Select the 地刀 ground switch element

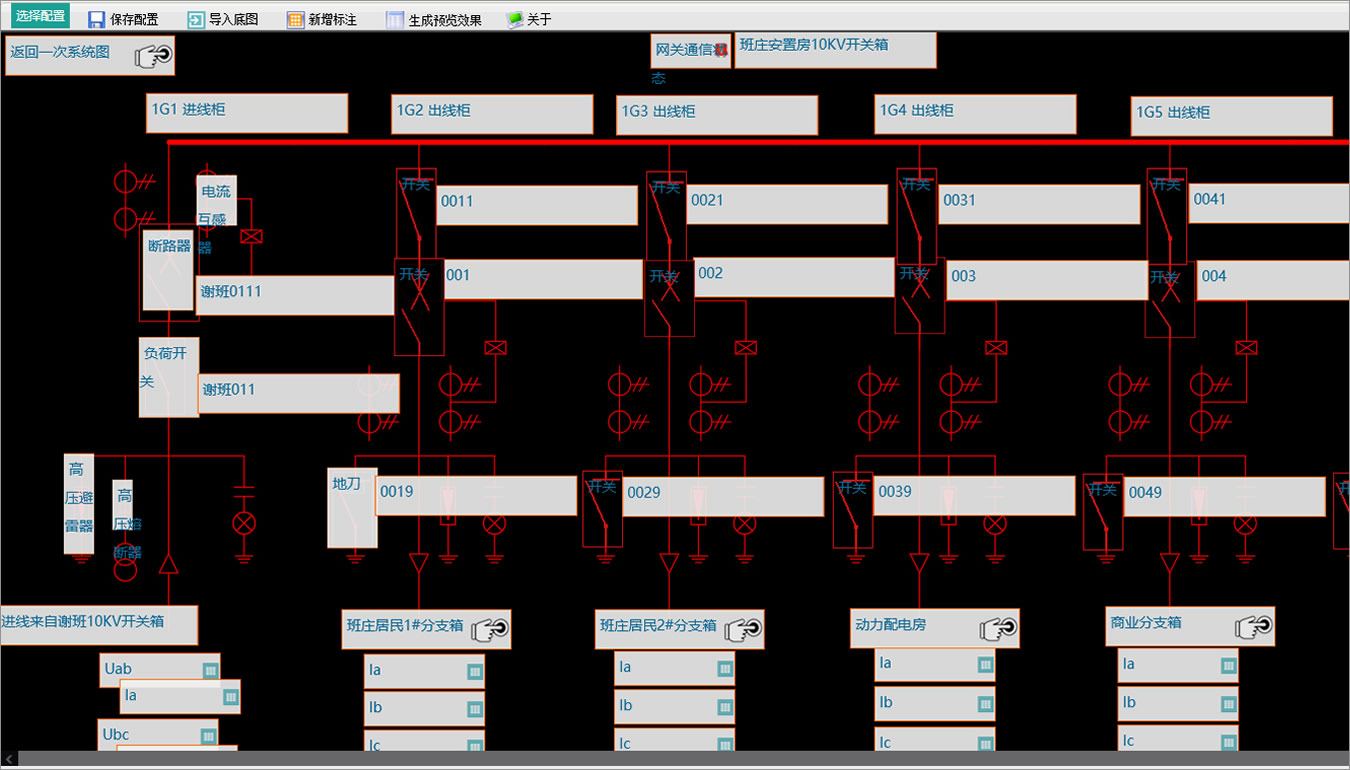coord(353,508)
